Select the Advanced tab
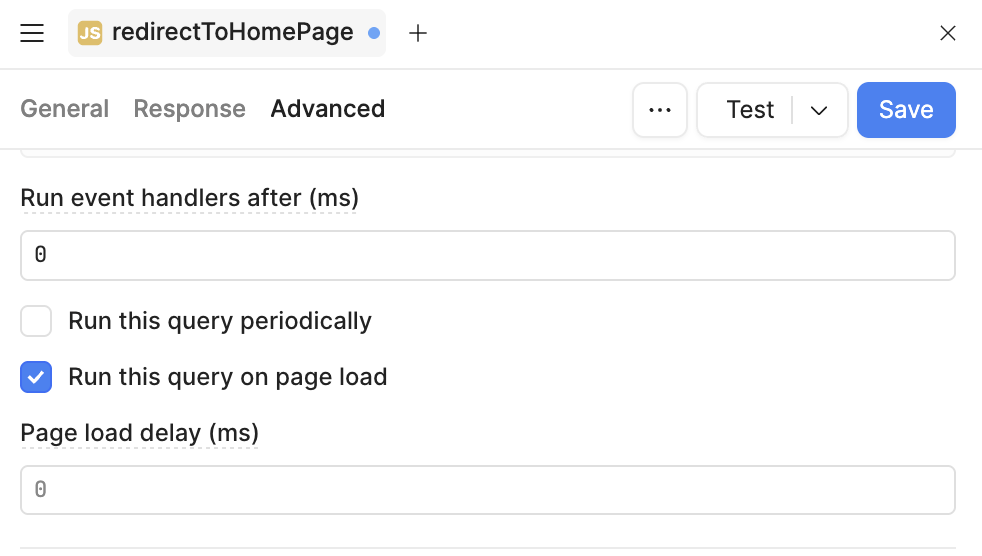Screen dimensions: 982x556 [x=327, y=109]
